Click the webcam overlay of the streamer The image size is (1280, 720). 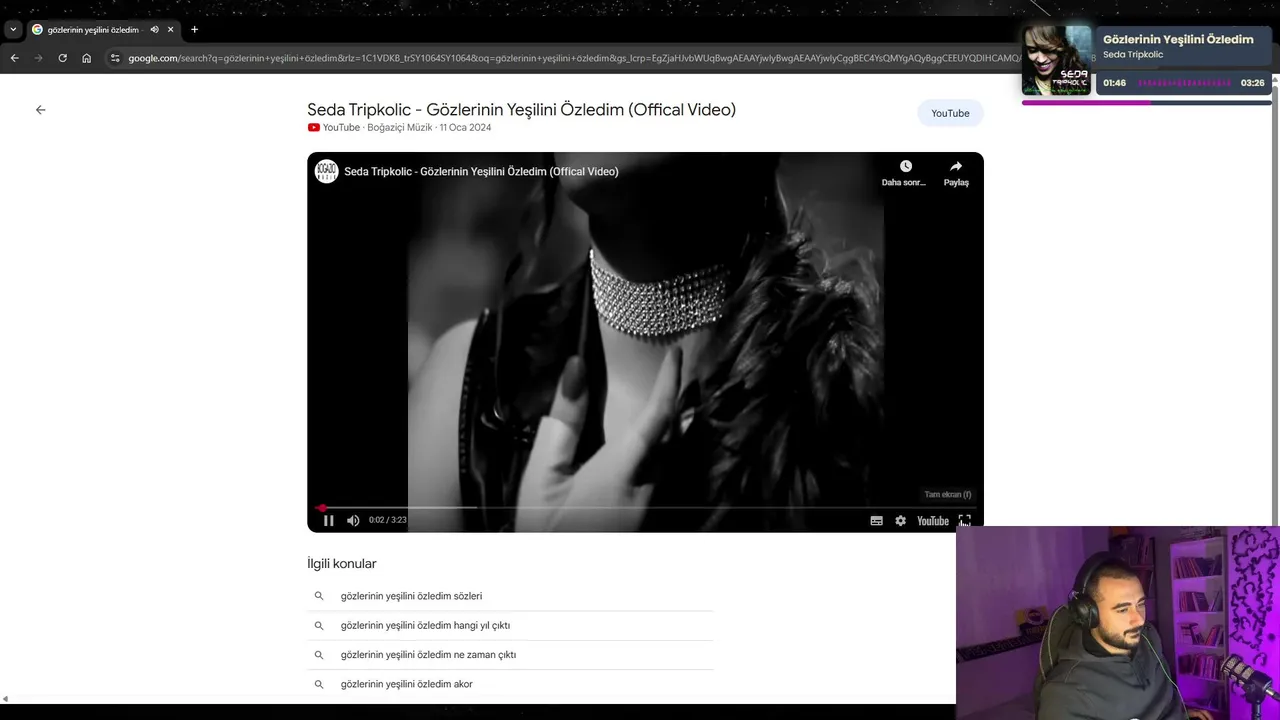tap(1117, 622)
